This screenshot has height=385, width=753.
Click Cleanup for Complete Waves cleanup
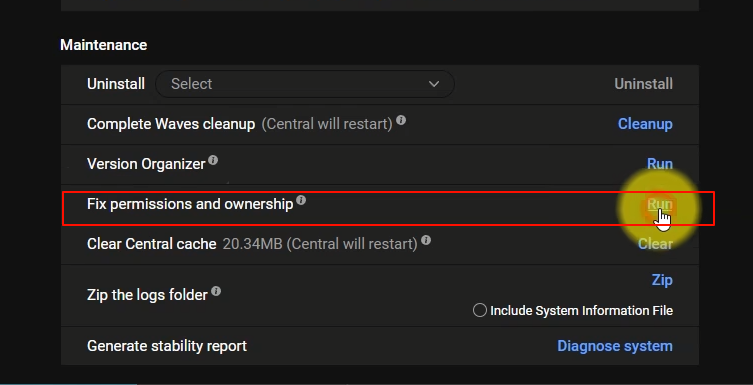[645, 124]
